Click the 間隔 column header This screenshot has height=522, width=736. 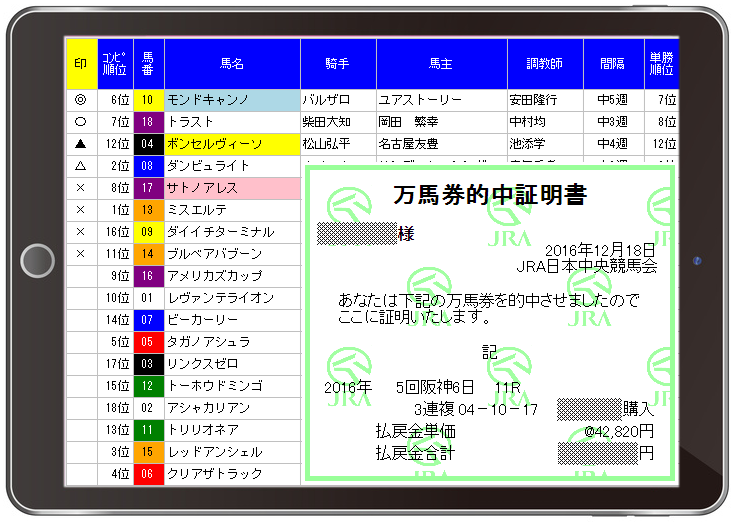[x=613, y=64]
